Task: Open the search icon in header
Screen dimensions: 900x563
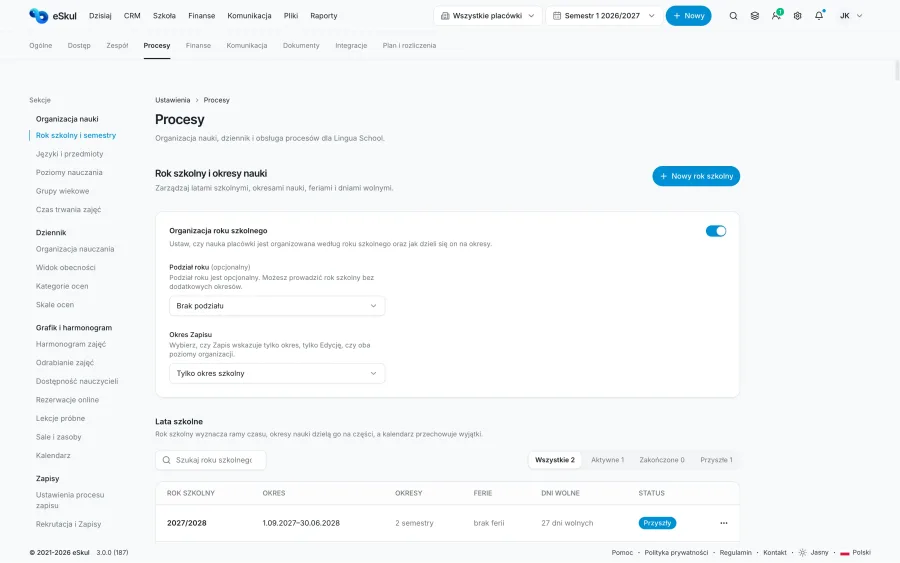Action: 733,16
